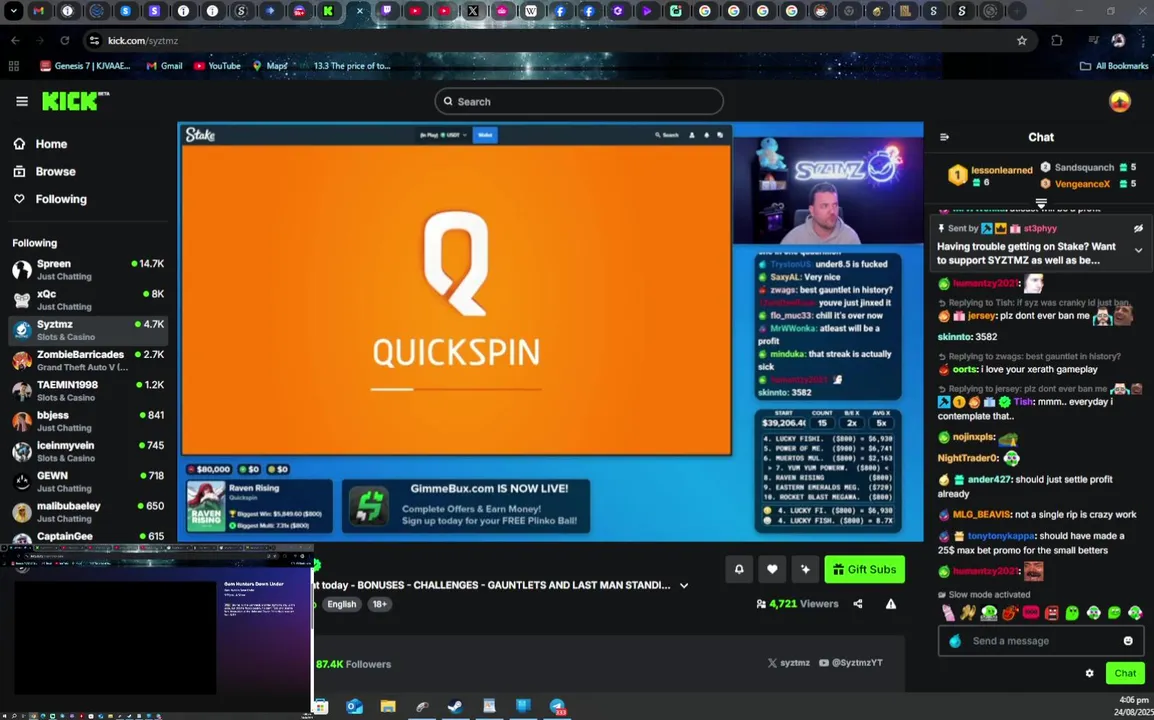Click the share icon beside Viewers count

pyautogui.click(x=858, y=604)
